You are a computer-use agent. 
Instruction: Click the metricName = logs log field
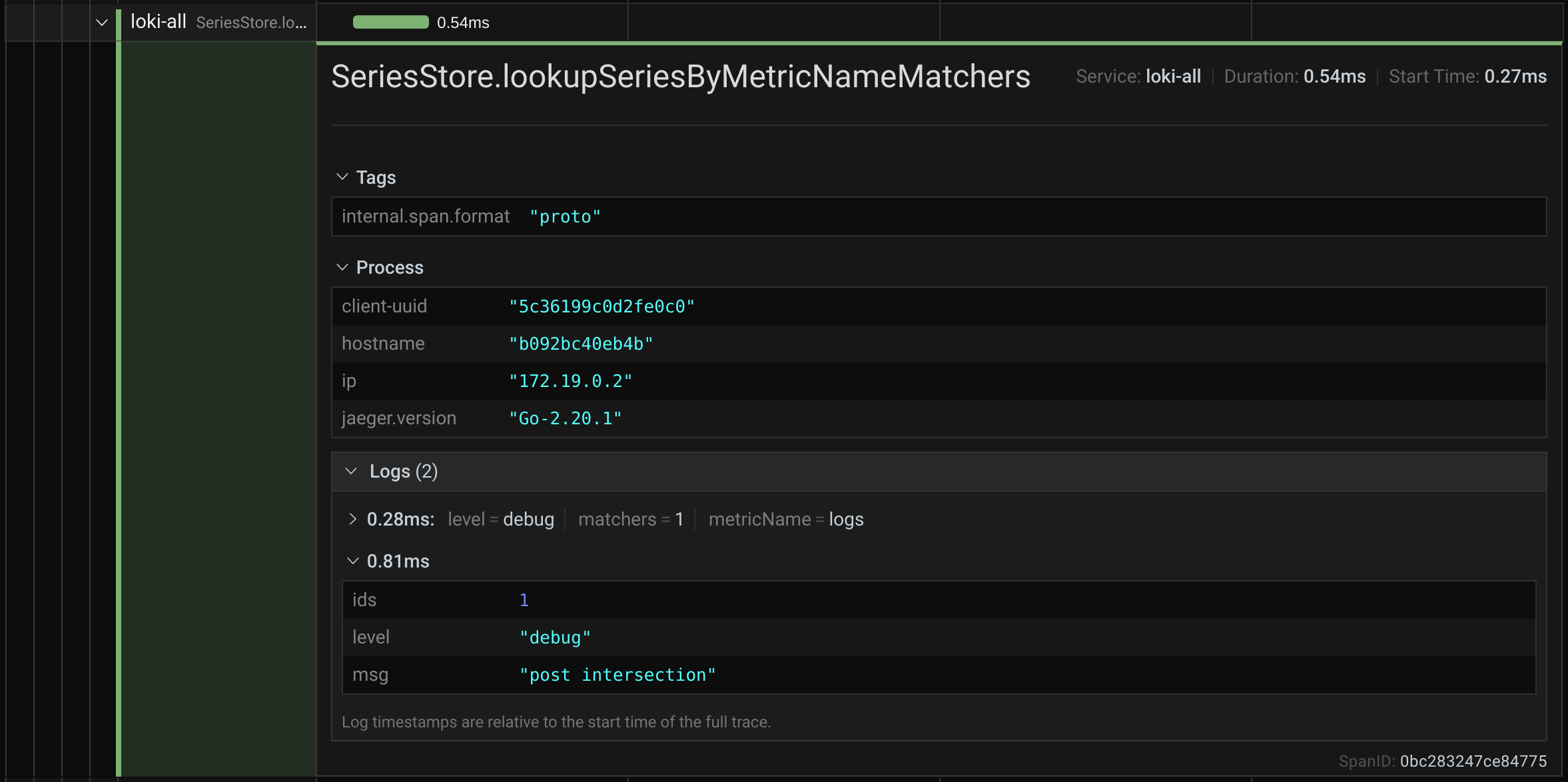pyautogui.click(x=786, y=519)
